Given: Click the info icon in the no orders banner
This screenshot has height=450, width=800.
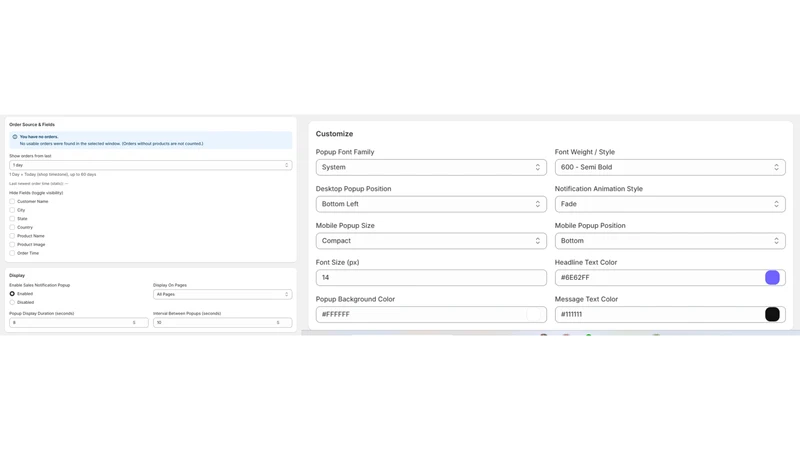Looking at the screenshot, I should (15, 137).
